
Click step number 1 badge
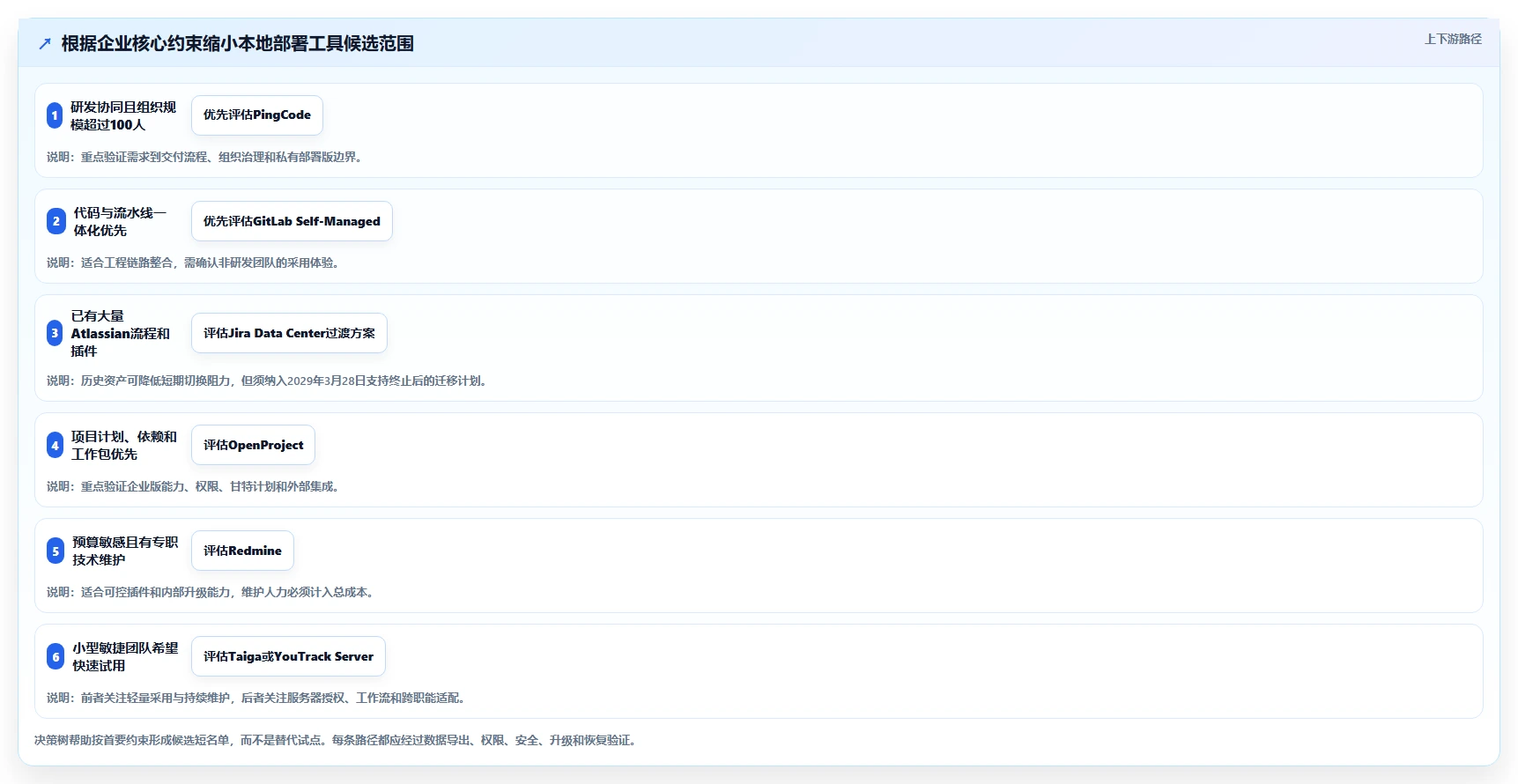point(55,115)
